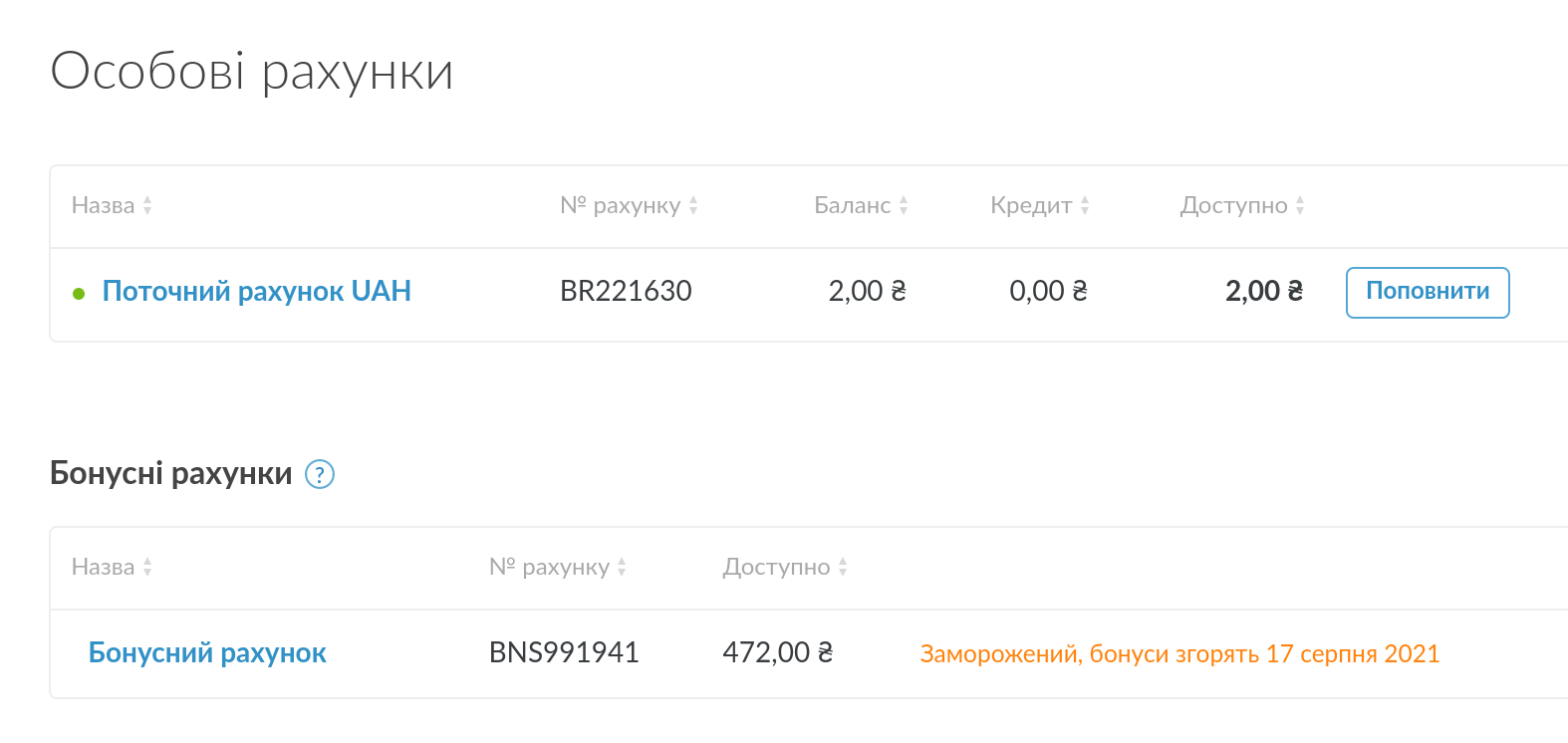Click the Кредит column header label
The height and width of the screenshot is (743, 1568).
point(1031,205)
